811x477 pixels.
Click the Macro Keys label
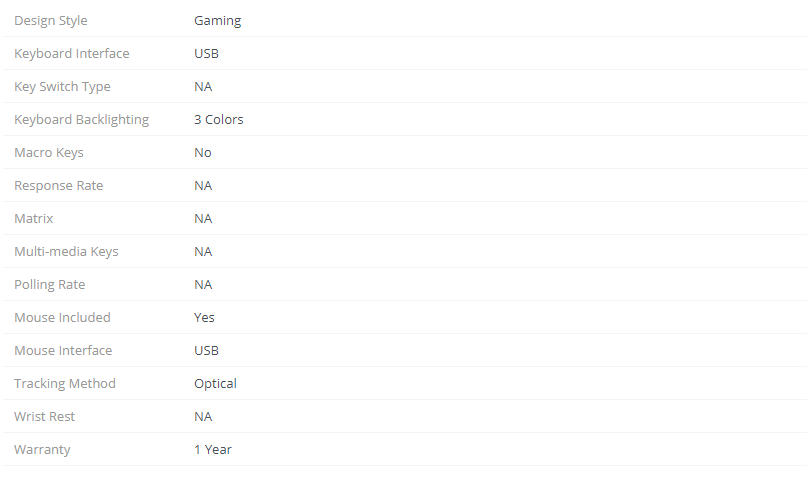(49, 153)
